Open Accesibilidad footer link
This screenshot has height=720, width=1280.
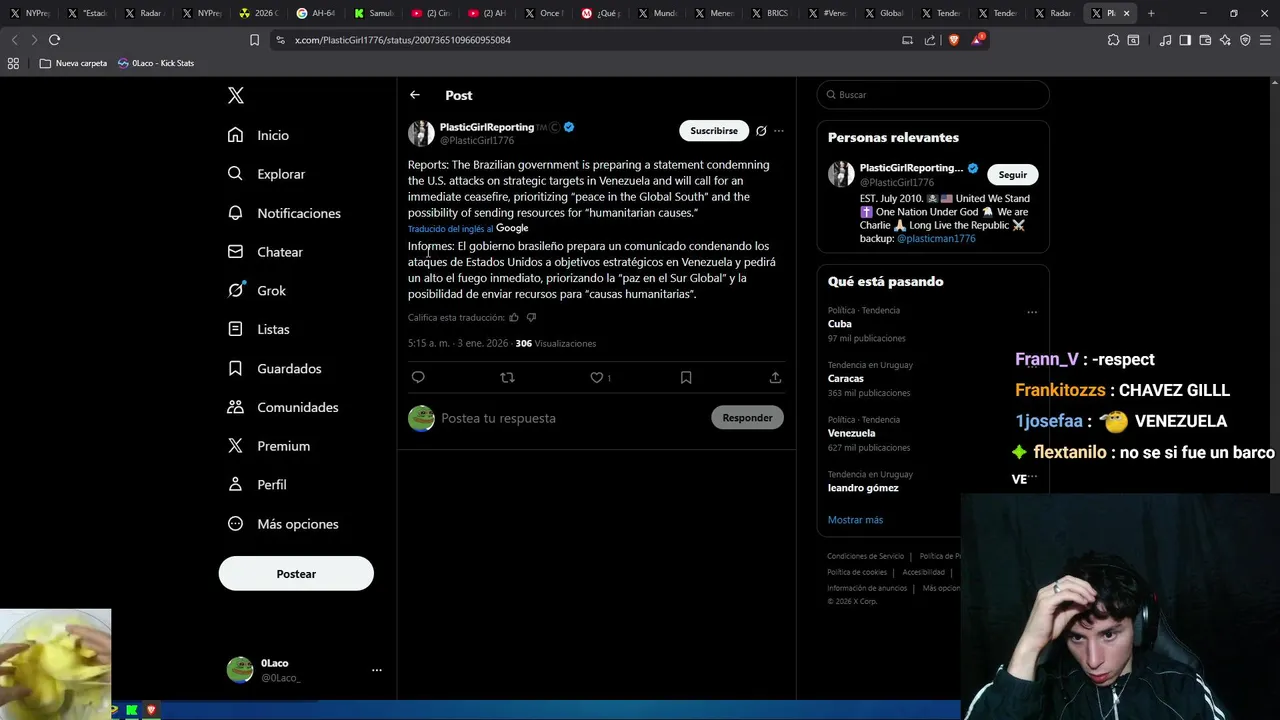[923, 572]
